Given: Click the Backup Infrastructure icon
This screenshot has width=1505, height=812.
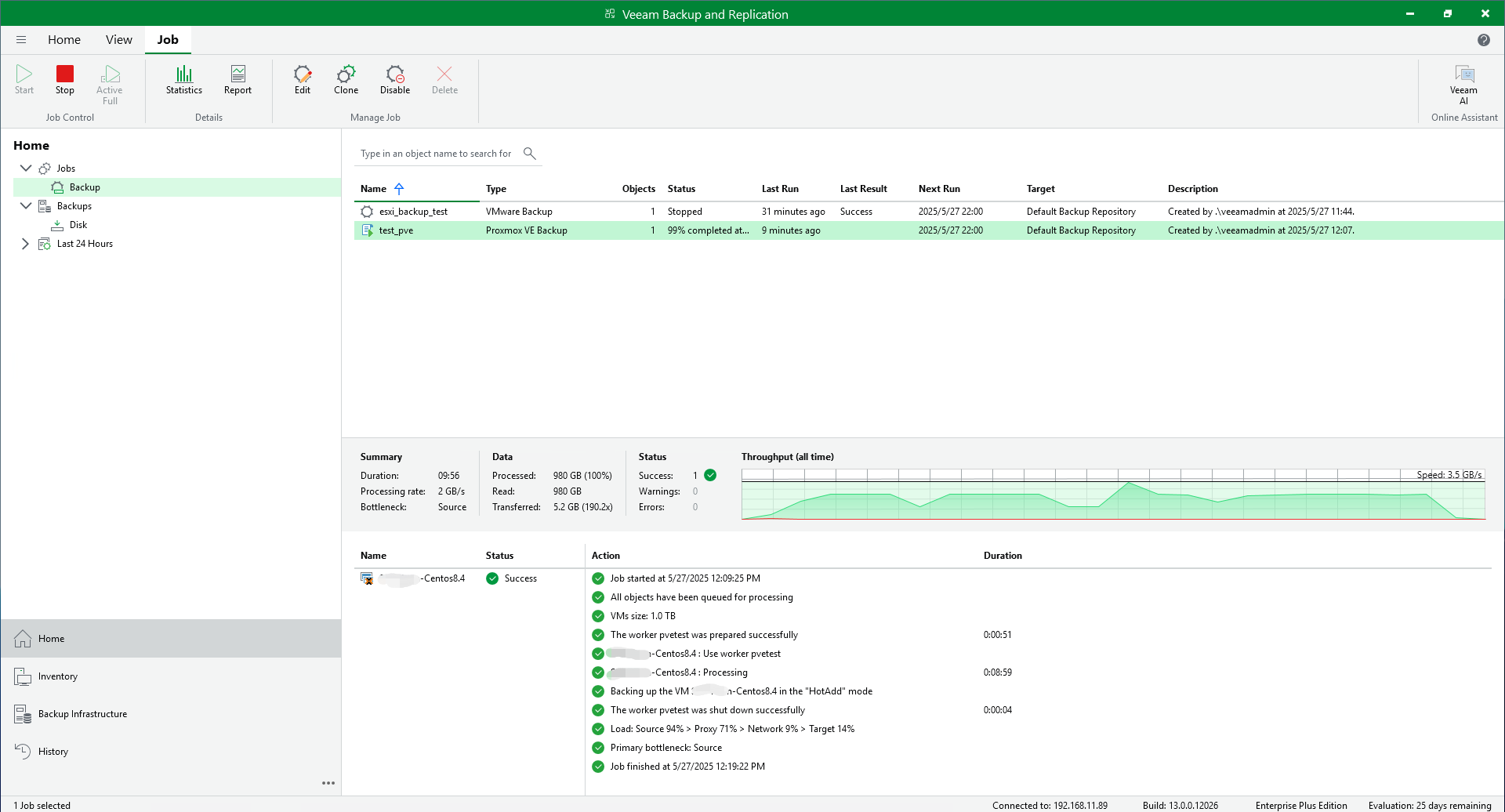Looking at the screenshot, I should click(23, 714).
